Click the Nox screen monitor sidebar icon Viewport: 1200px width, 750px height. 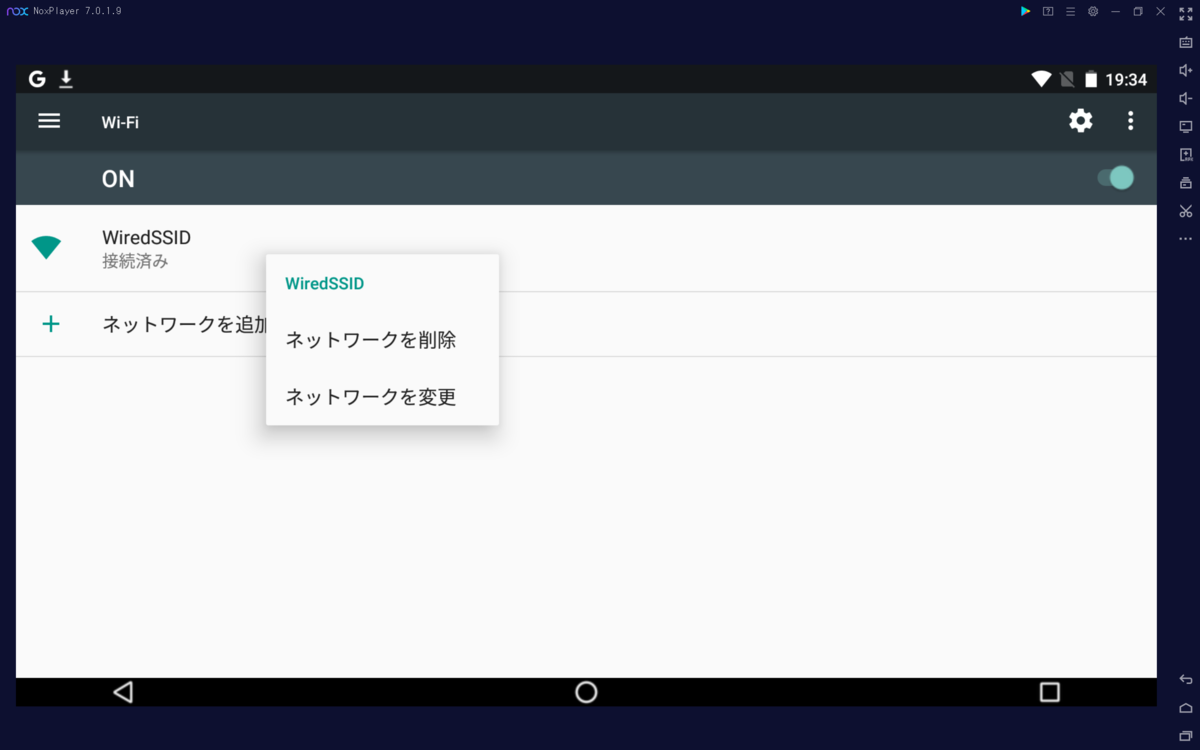[x=1186, y=126]
